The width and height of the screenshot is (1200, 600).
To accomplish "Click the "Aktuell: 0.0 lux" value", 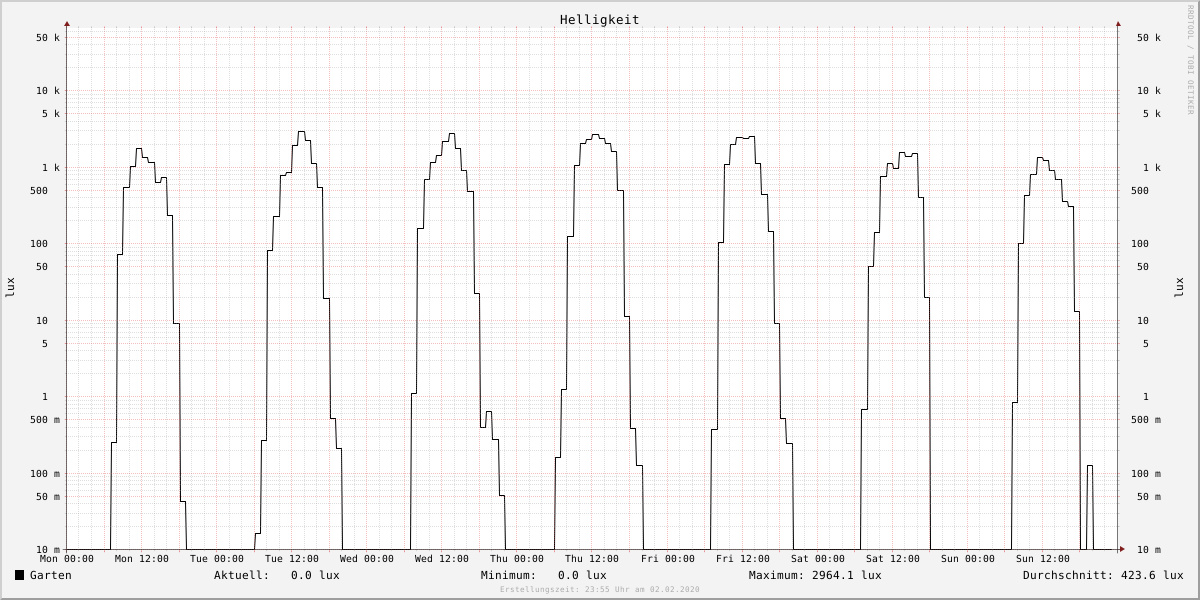I will (277, 575).
